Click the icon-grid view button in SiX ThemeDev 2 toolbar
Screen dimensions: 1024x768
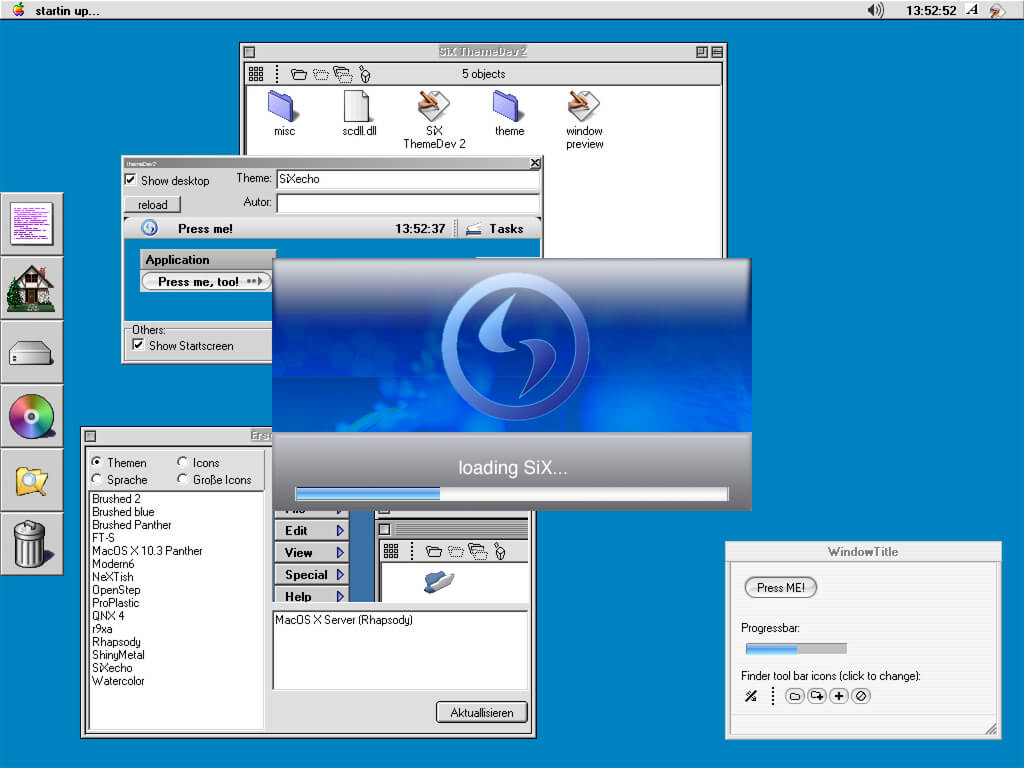[x=256, y=74]
